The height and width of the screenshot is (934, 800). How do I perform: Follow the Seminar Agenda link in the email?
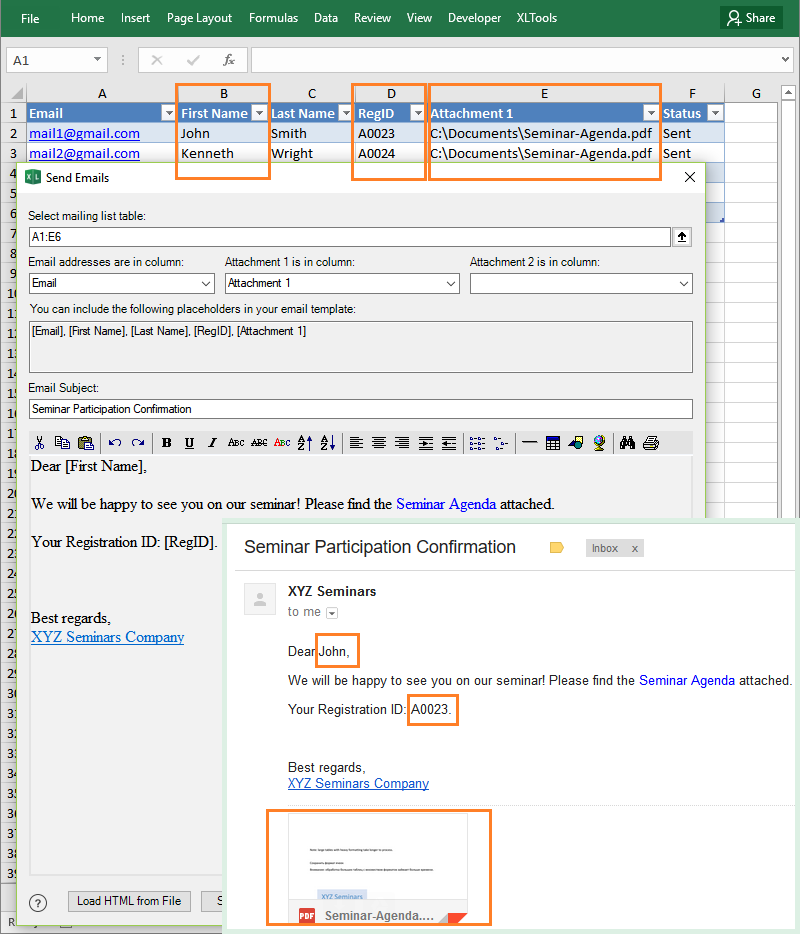coord(686,680)
